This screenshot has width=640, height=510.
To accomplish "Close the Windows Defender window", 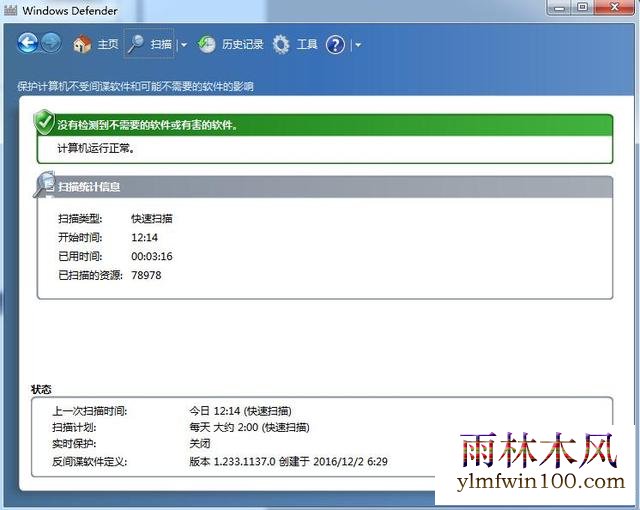I will coord(615,7).
